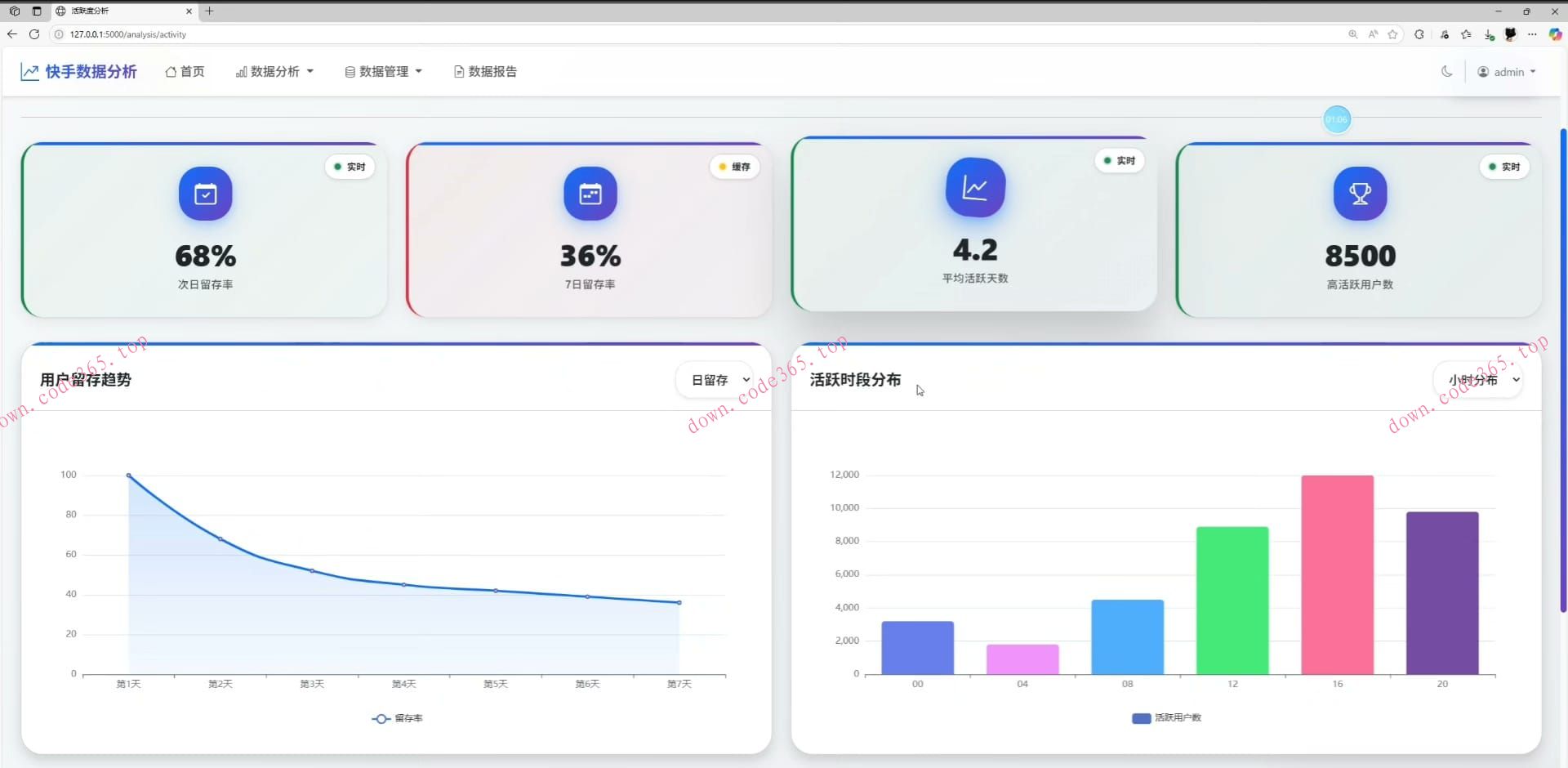The image size is (1568, 768).
Task: Click the calendar-check icon for 次日留存率
Action: (205, 194)
